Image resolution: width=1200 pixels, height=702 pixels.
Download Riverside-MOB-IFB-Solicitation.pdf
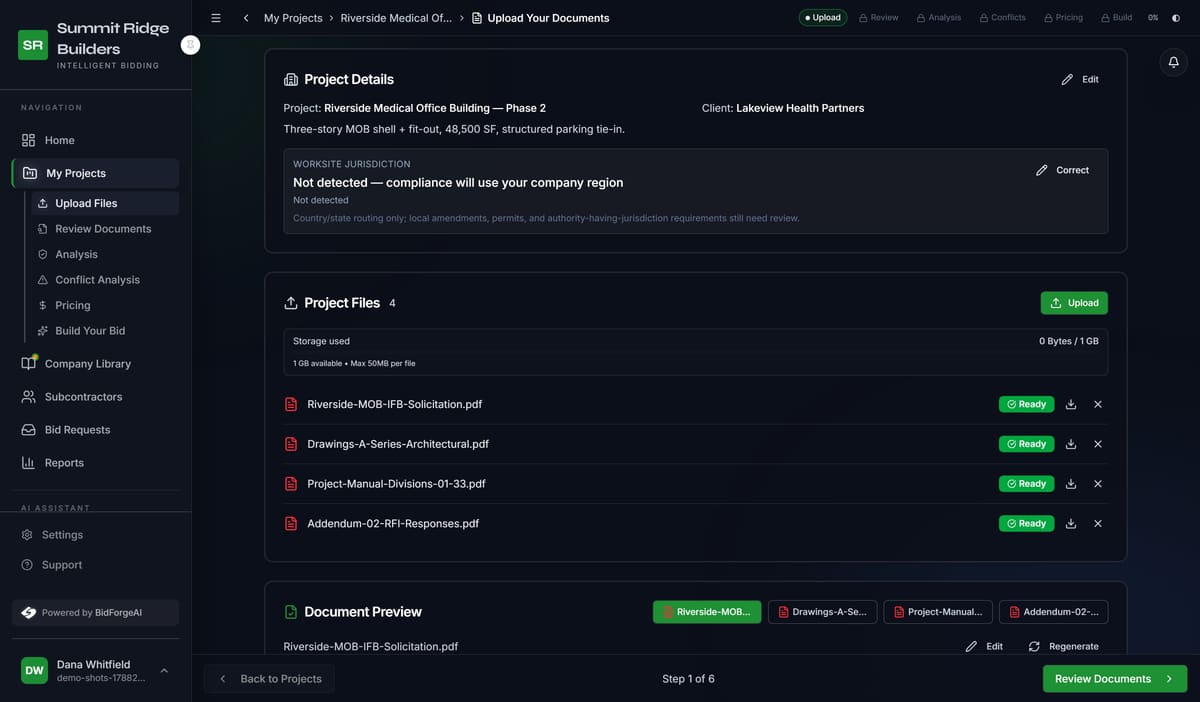(1071, 405)
